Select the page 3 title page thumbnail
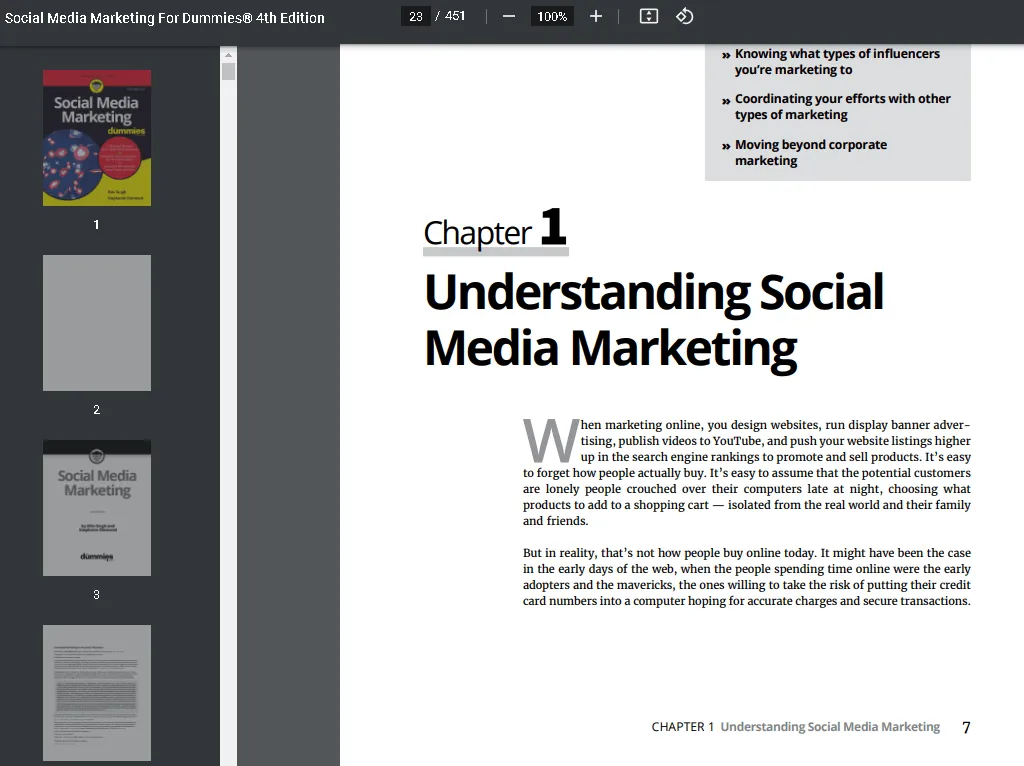Image resolution: width=1024 pixels, height=766 pixels. [97, 508]
